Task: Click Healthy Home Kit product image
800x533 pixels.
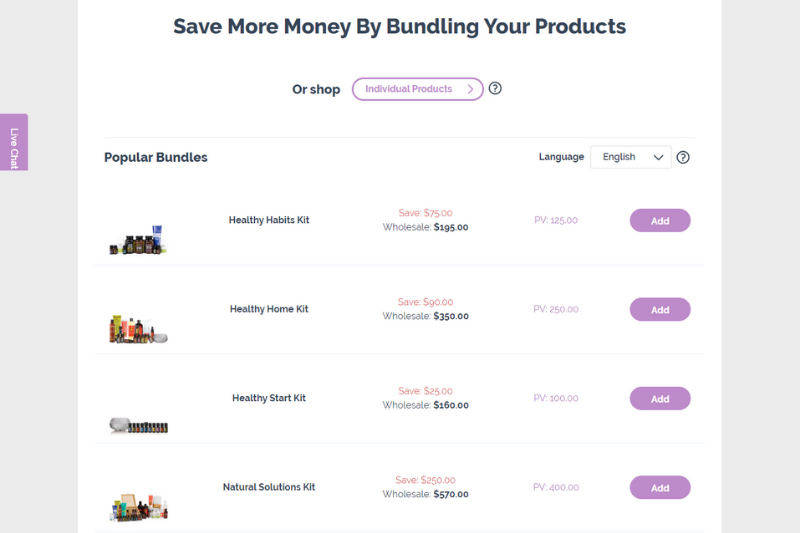Action: tap(138, 329)
